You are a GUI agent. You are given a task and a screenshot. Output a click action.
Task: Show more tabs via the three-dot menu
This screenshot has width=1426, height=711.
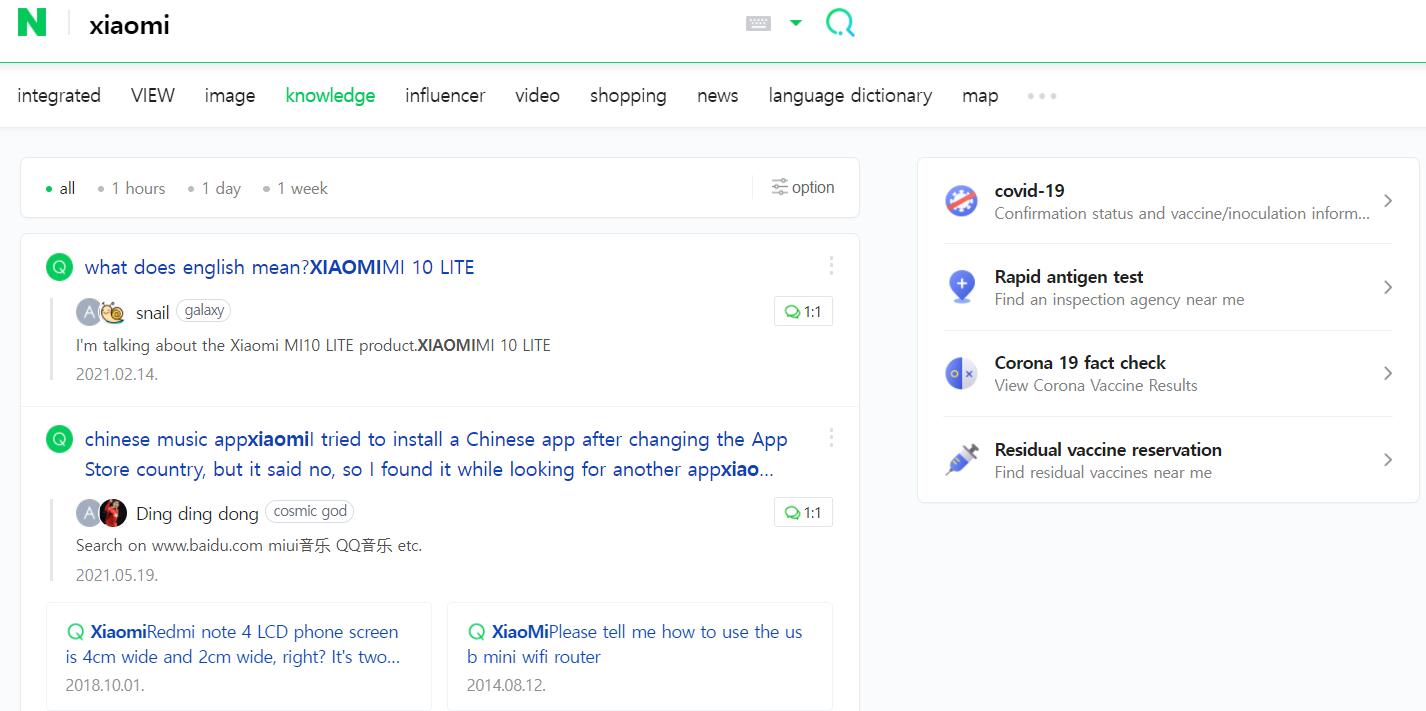(x=1042, y=96)
